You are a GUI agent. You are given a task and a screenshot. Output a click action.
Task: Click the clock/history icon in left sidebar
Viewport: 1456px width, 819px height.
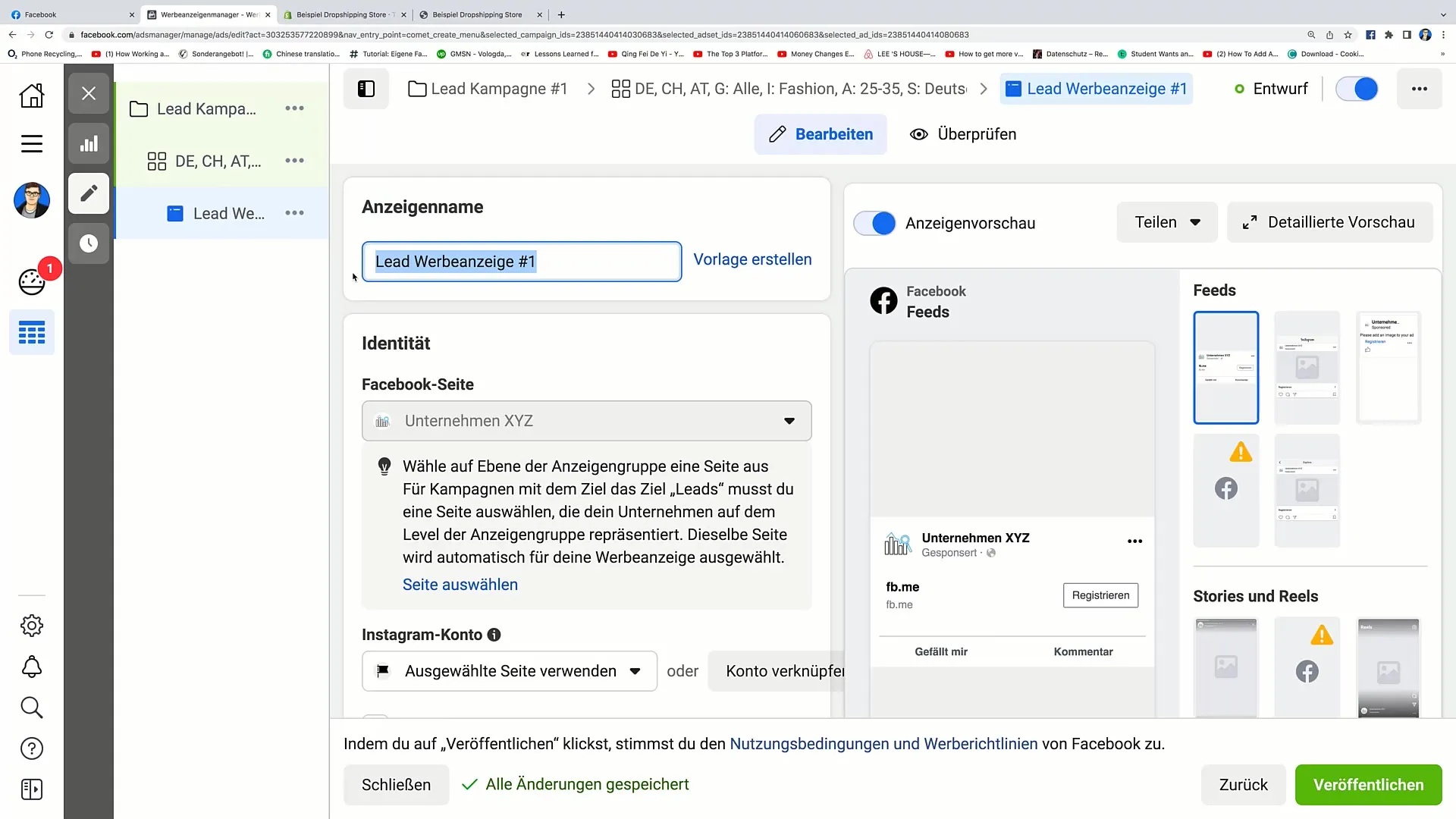pyautogui.click(x=88, y=244)
